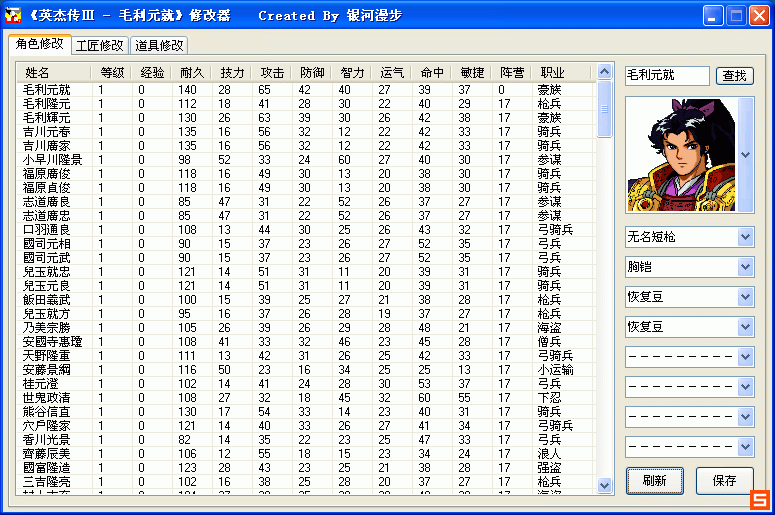Click the 查找 search button
This screenshot has width=775, height=515.
coord(734,76)
